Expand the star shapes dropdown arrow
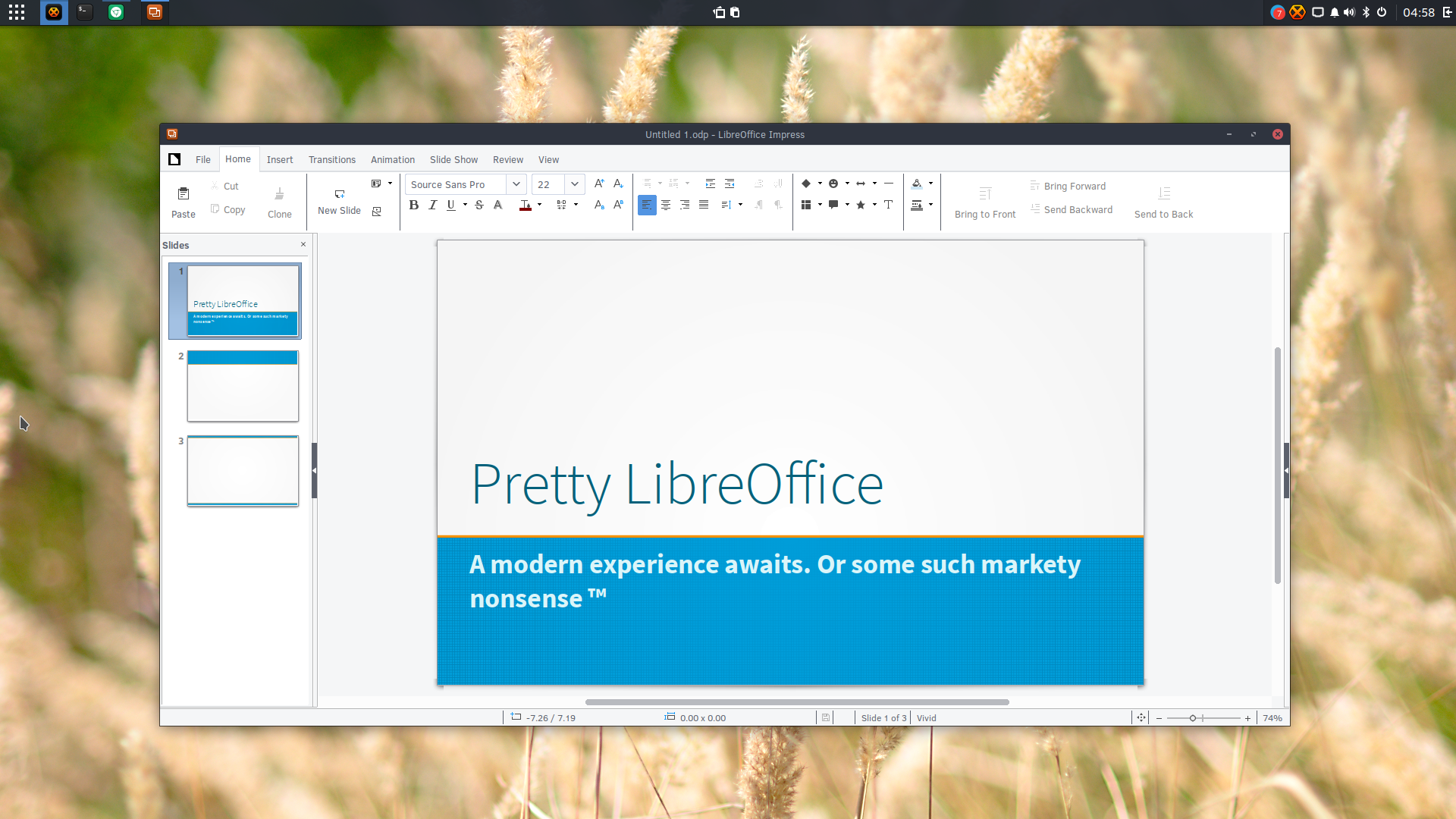Viewport: 1456px width, 819px height. [x=874, y=205]
